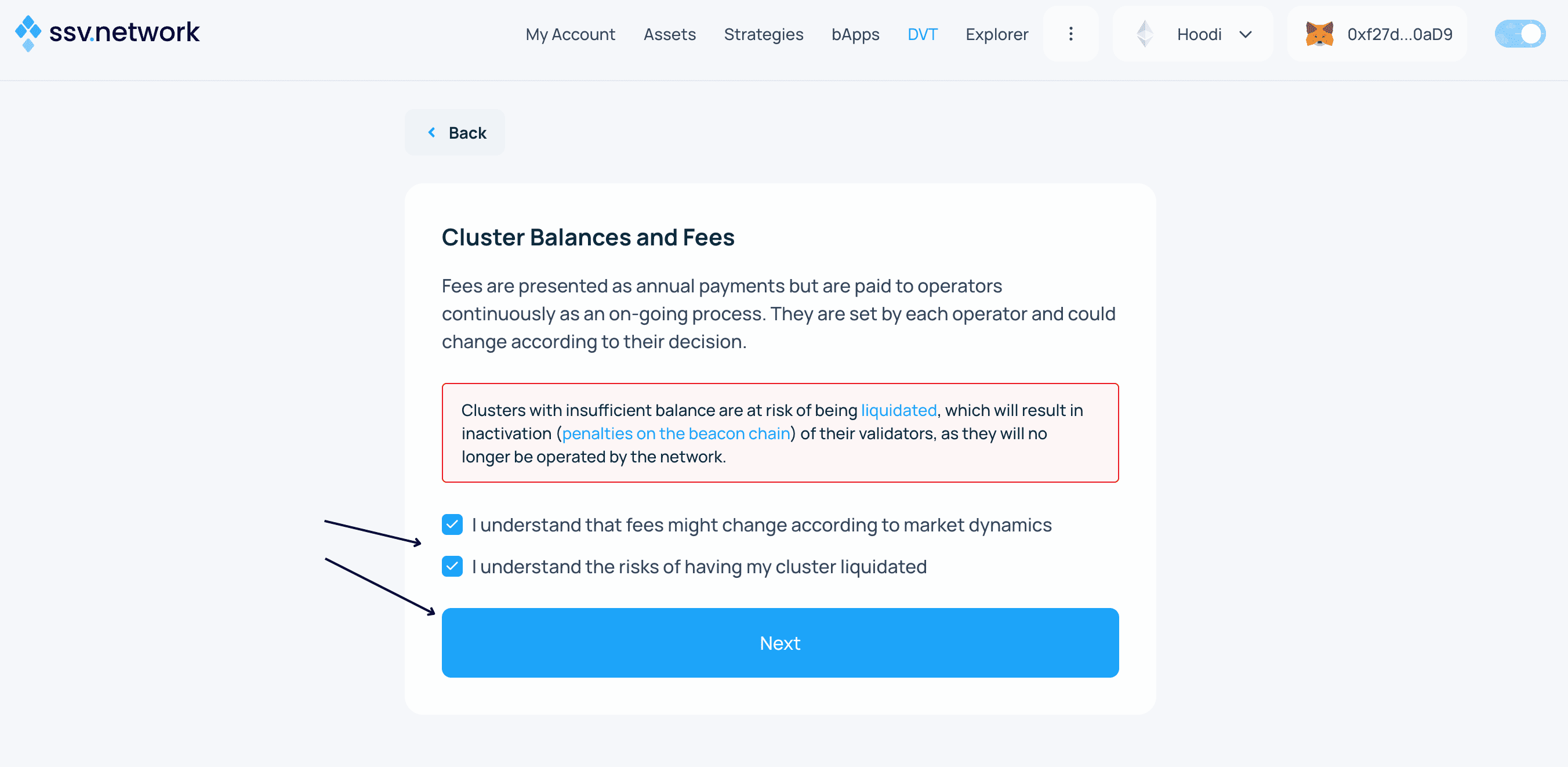Navigate to bApps section

click(855, 34)
